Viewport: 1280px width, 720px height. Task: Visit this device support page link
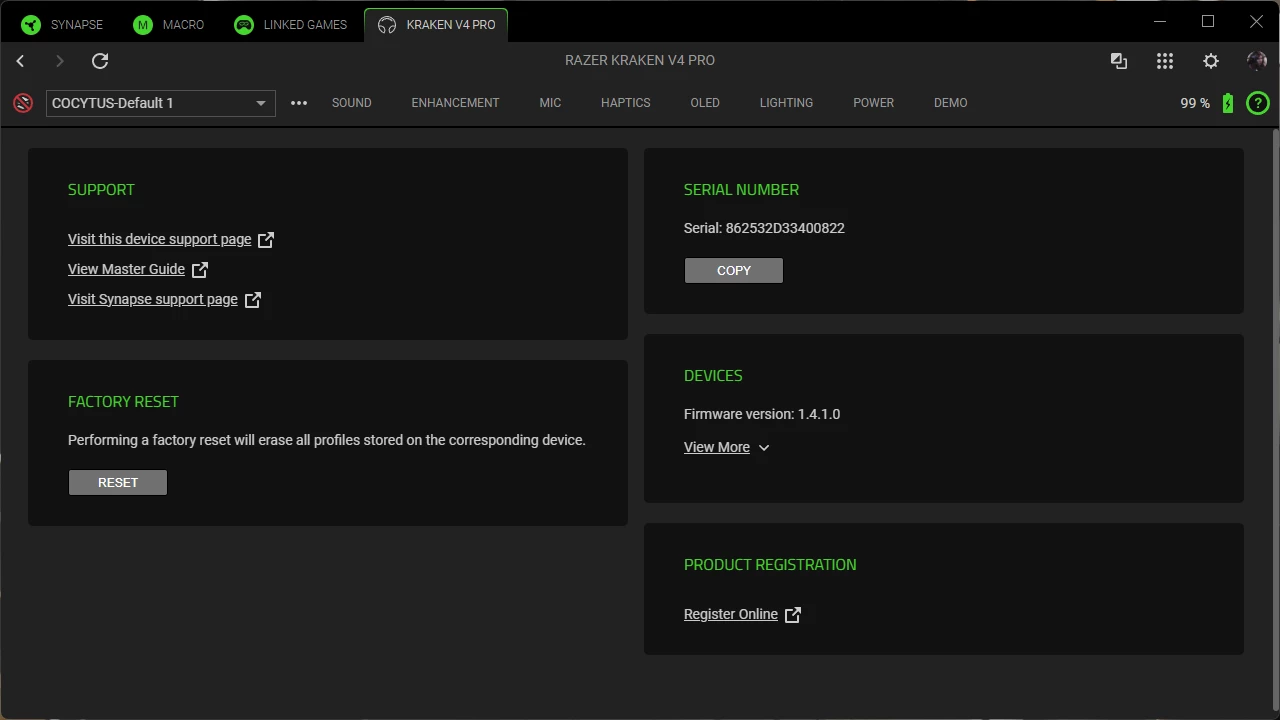pyautogui.click(x=160, y=239)
